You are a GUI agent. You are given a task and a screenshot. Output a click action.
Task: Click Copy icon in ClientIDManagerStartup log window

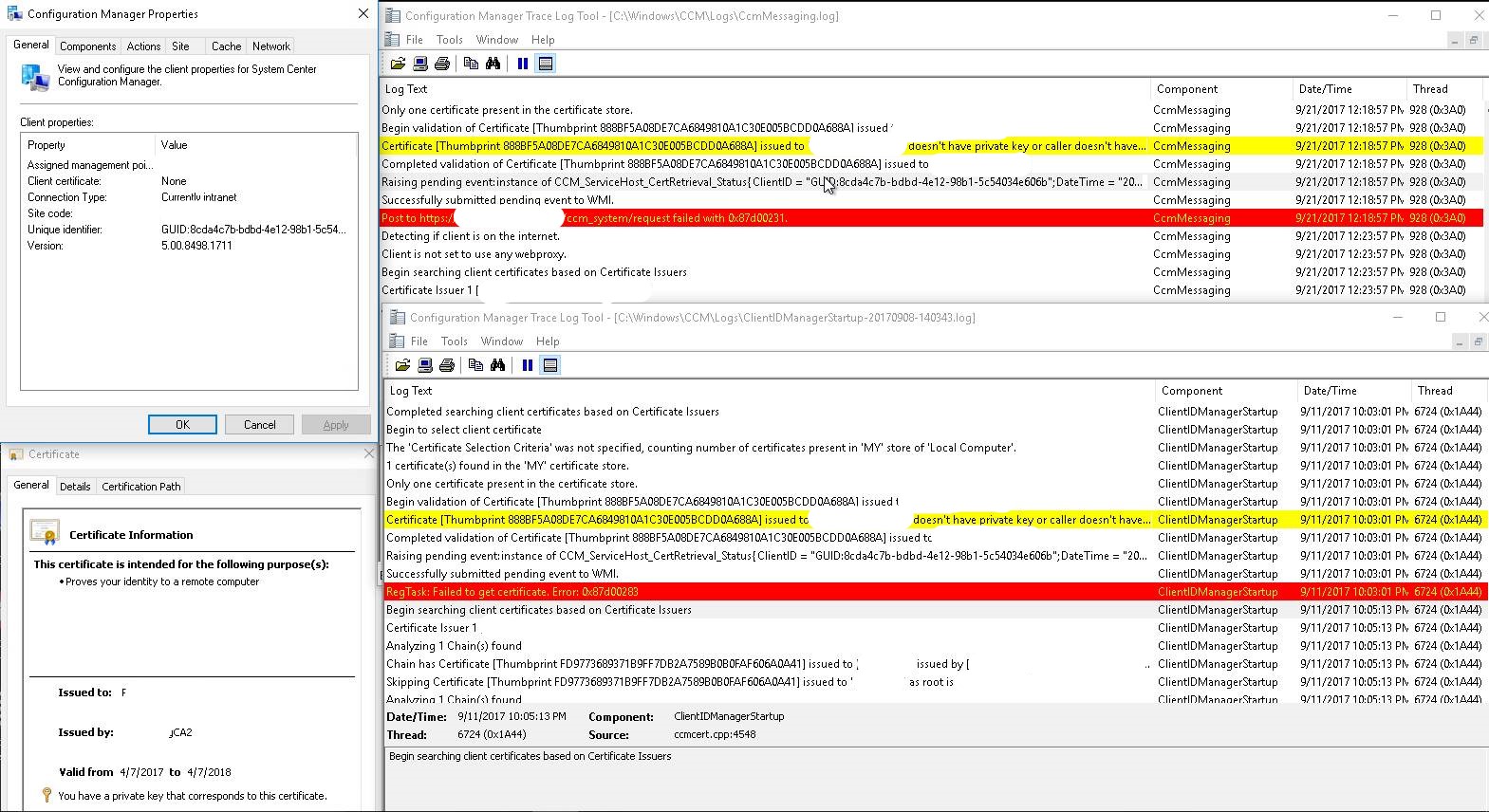coord(475,365)
